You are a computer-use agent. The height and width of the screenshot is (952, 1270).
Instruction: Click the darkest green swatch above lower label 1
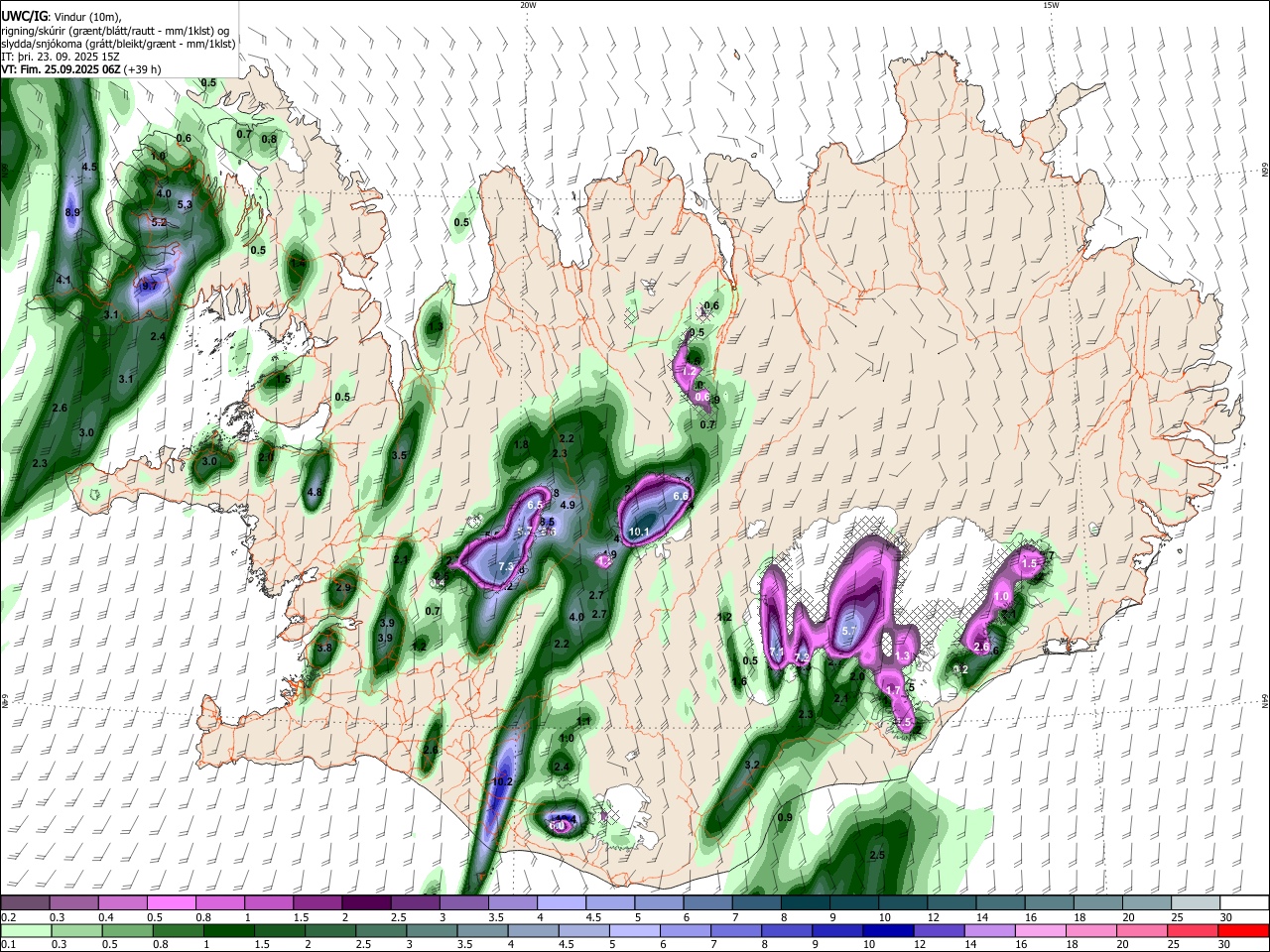(x=229, y=930)
